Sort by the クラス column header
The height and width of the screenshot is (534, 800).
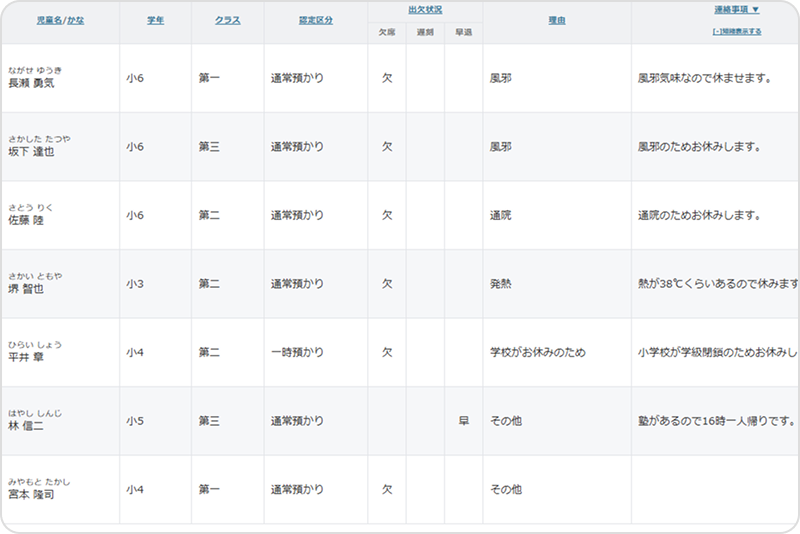coord(227,21)
